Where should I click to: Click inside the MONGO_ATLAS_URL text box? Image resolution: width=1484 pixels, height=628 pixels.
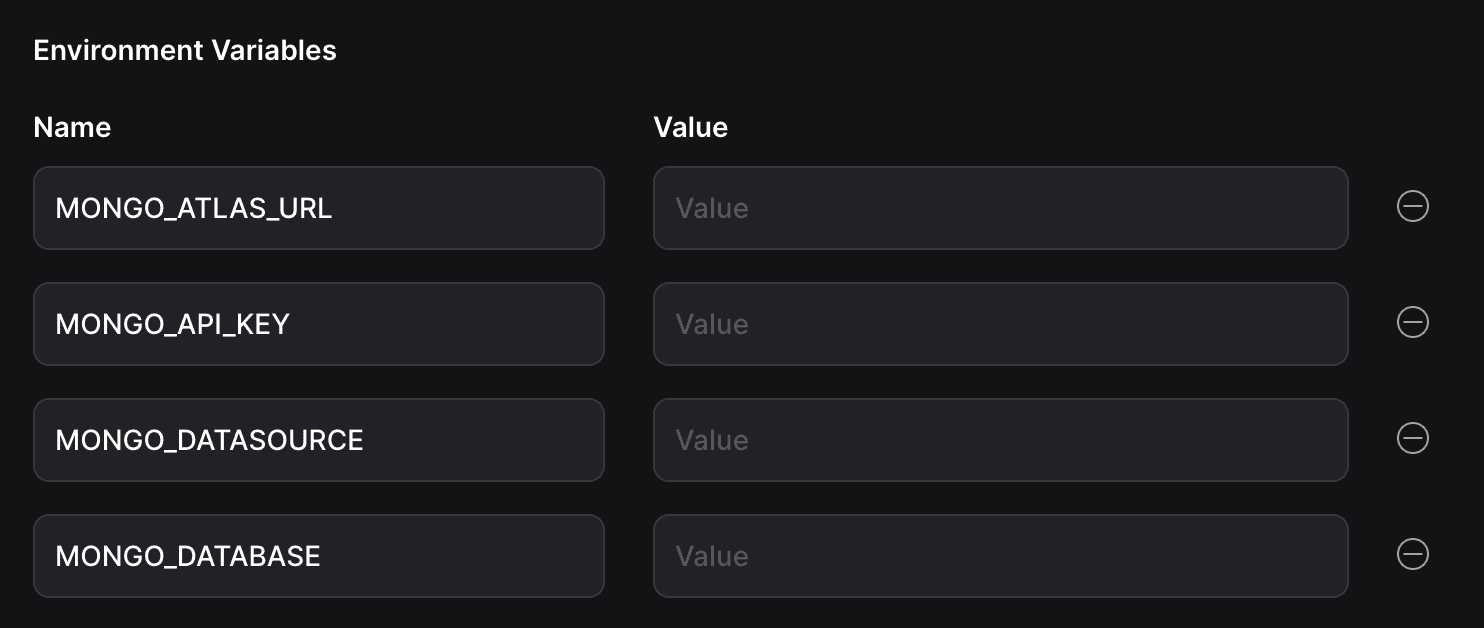click(x=319, y=207)
